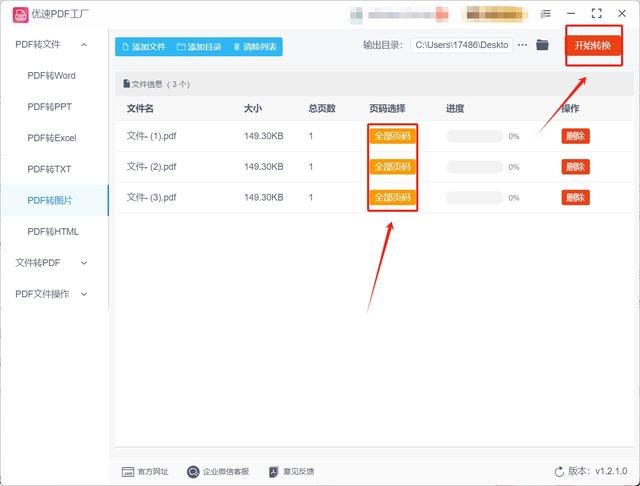Click the 添加文件 button
The height and width of the screenshot is (486, 640).
[144, 47]
